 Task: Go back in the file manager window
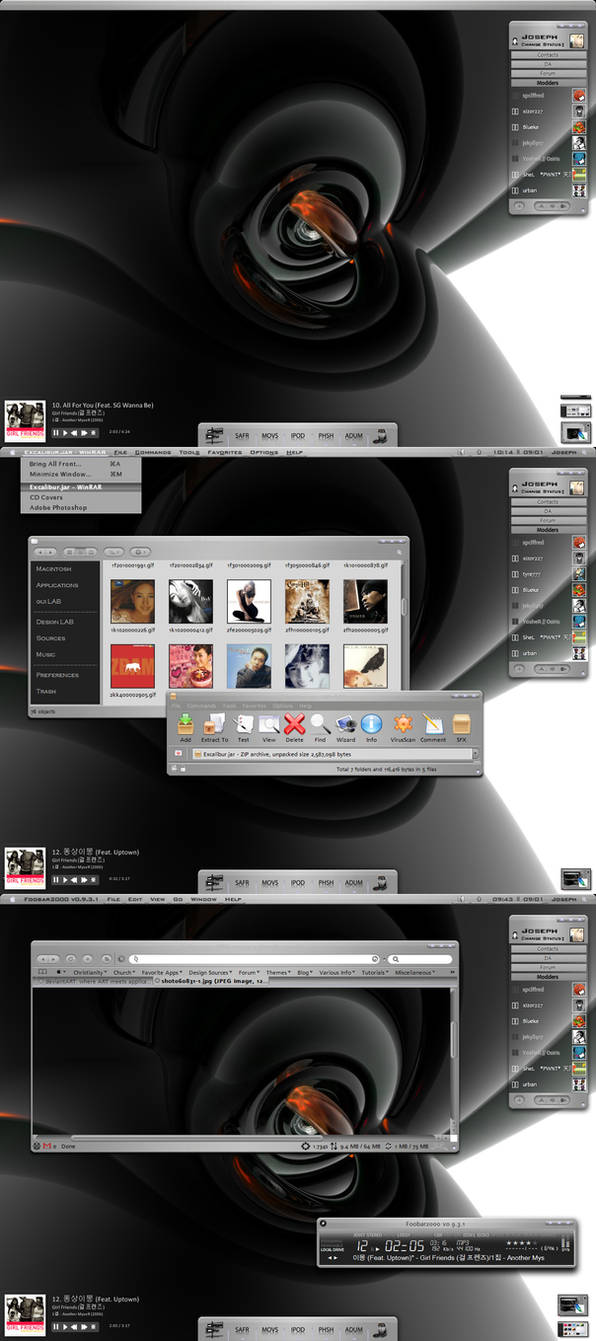(40, 551)
